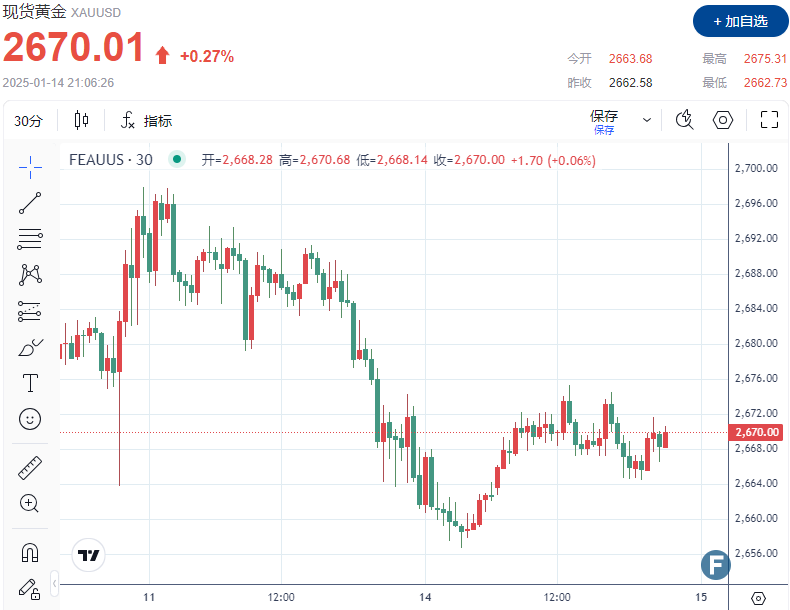
Task: Open the candlestick chart style menu
Action: [82, 121]
